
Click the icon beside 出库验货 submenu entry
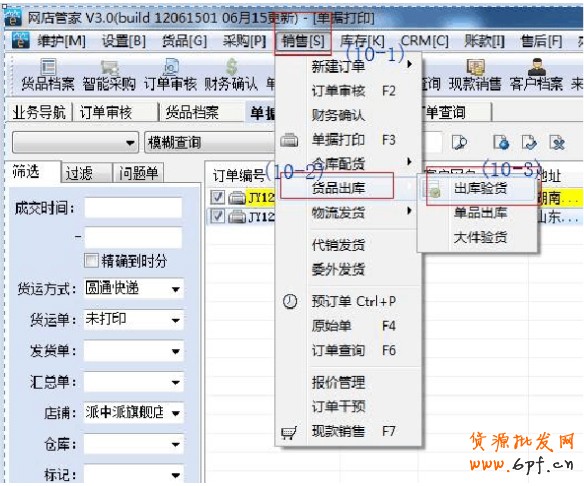click(432, 188)
